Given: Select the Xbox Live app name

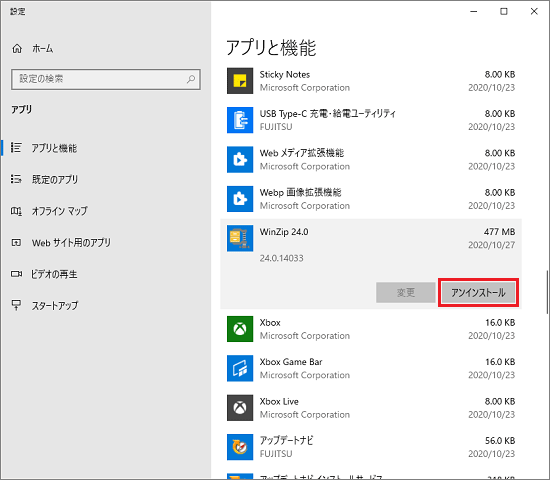Looking at the screenshot, I should point(279,401).
